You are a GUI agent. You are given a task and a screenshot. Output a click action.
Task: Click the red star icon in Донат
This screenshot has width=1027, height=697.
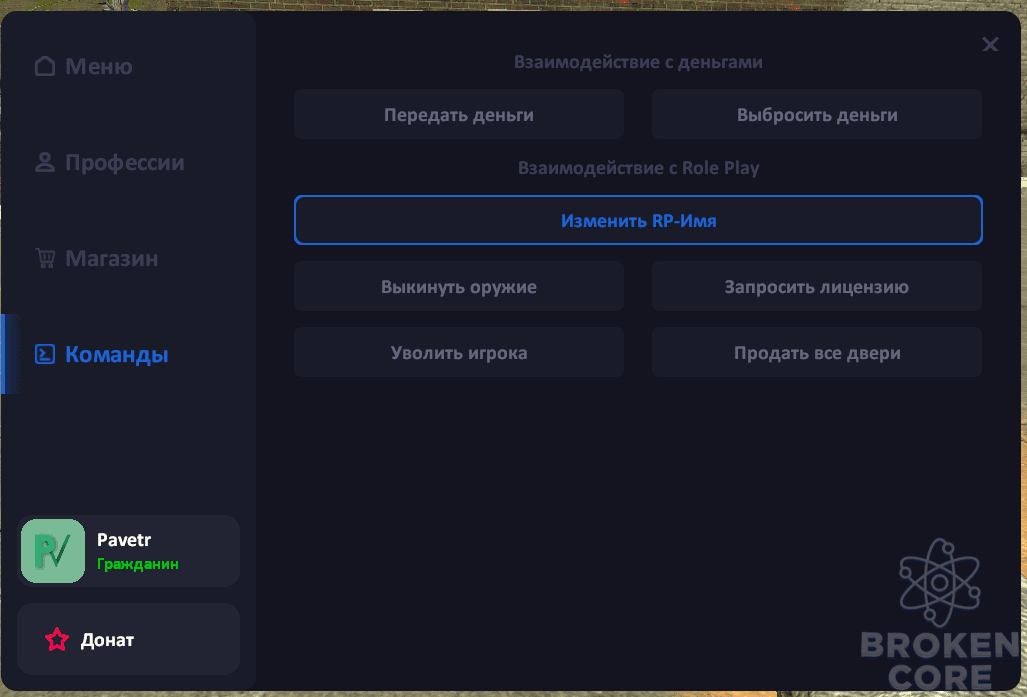pos(57,639)
